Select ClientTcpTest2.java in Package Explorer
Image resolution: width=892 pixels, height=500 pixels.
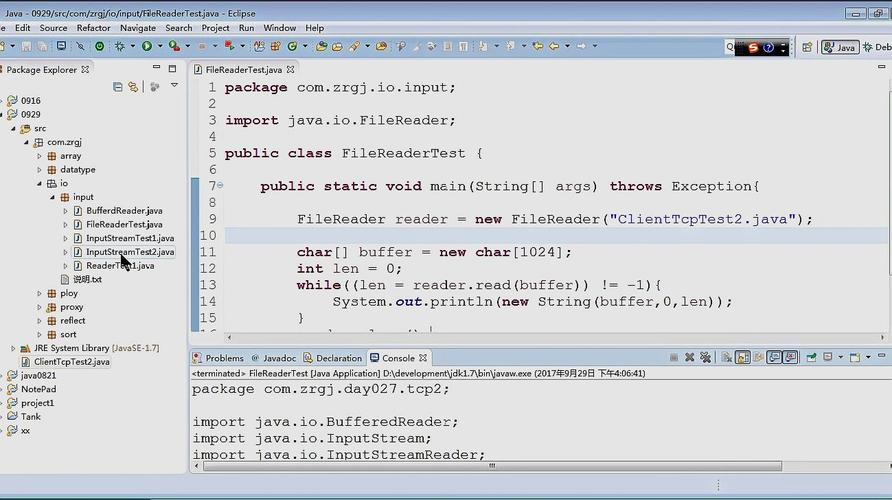(71, 362)
